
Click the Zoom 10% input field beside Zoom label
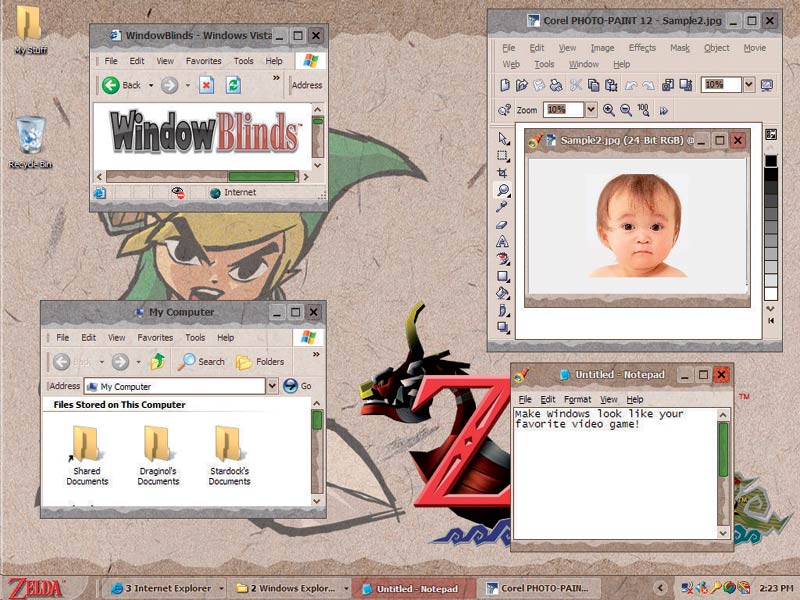click(563, 110)
